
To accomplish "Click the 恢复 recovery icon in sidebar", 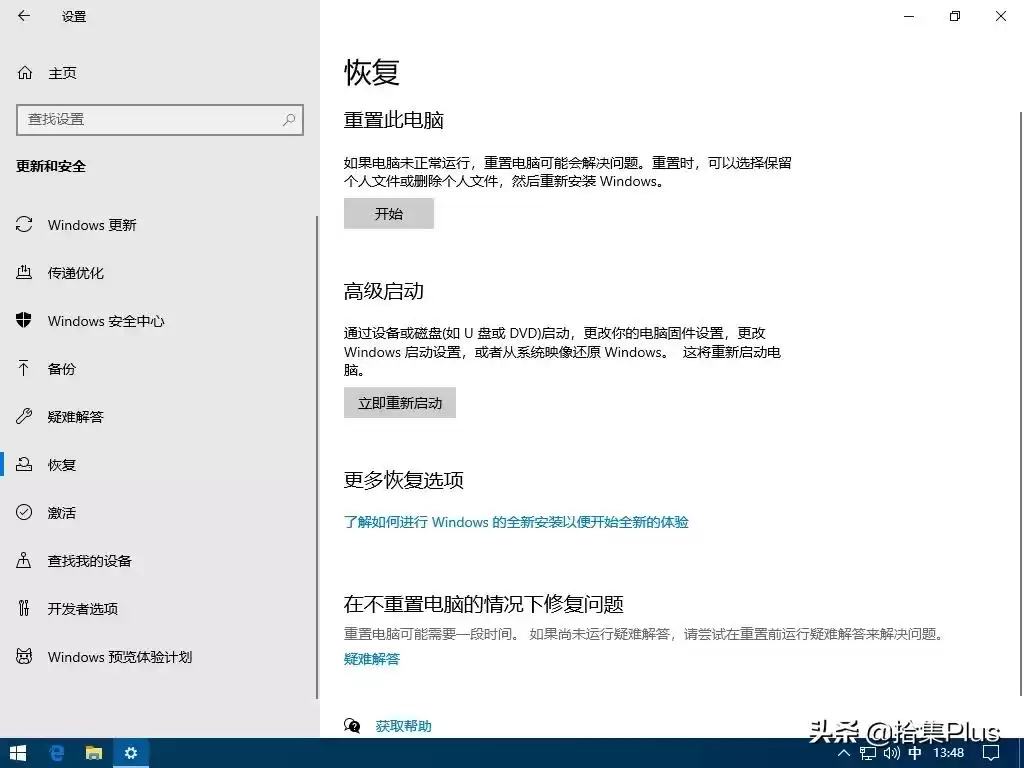I will pos(24,464).
